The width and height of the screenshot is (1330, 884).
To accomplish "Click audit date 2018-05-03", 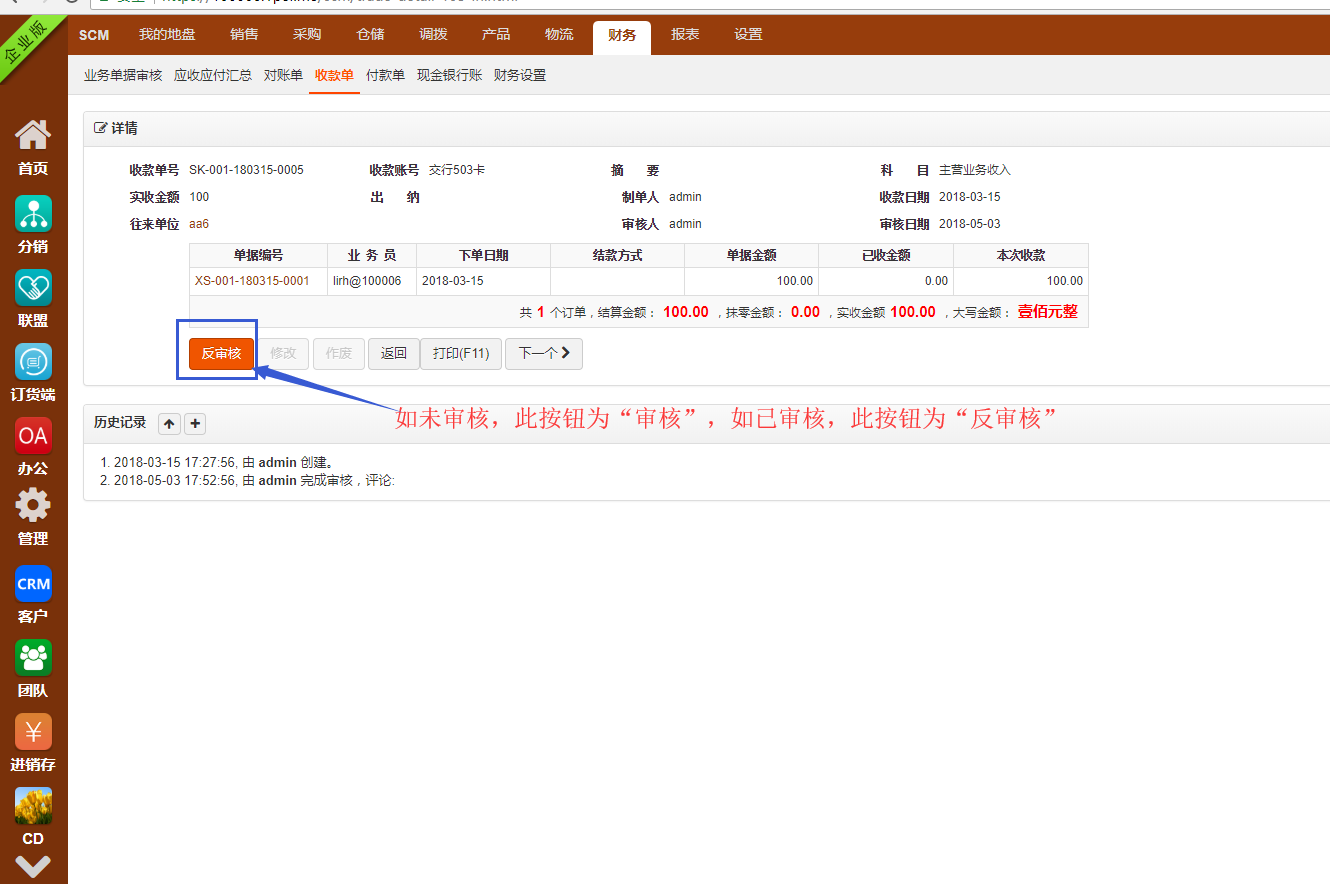I will click(x=970, y=224).
